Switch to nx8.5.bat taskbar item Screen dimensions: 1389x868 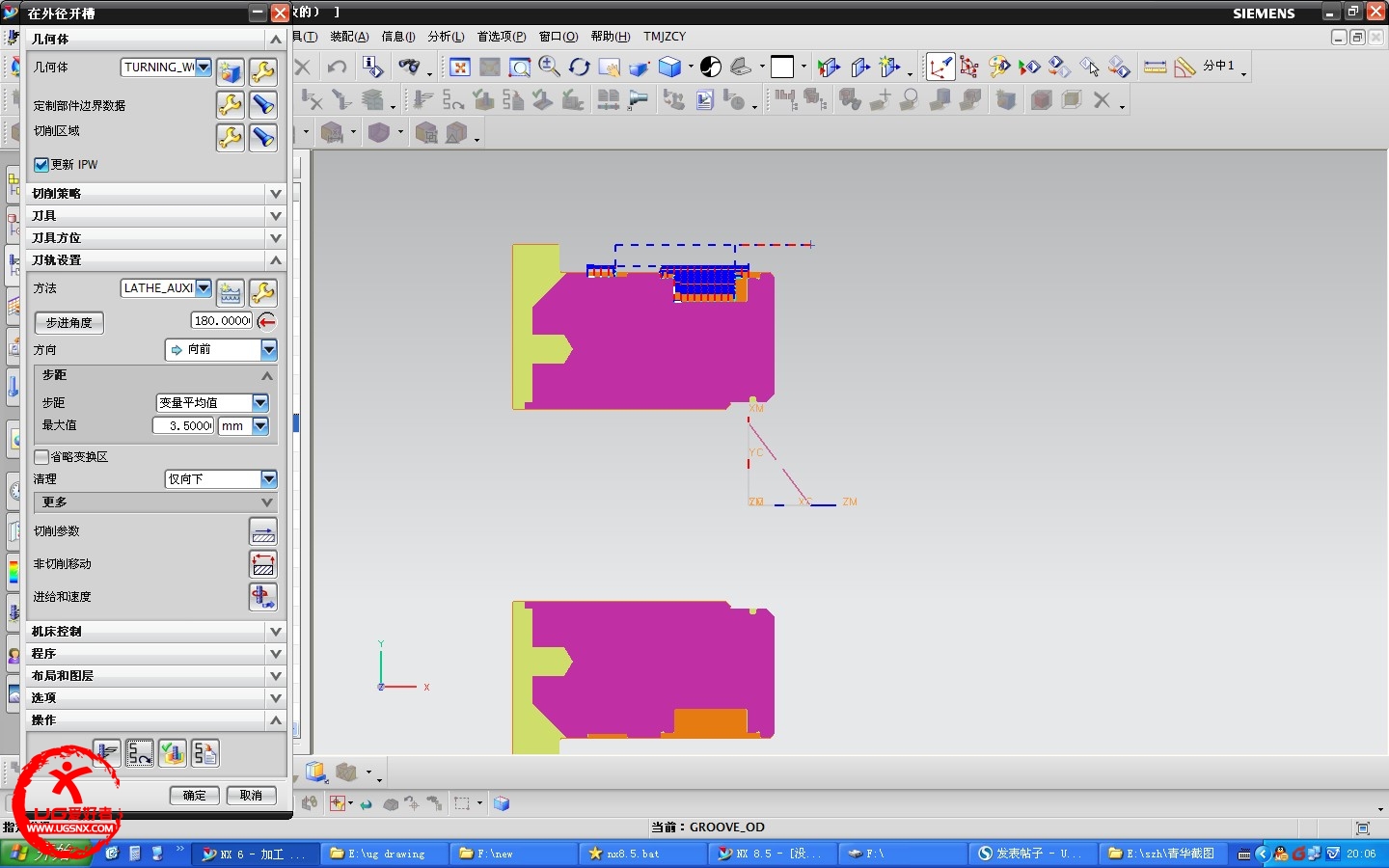pyautogui.click(x=641, y=854)
